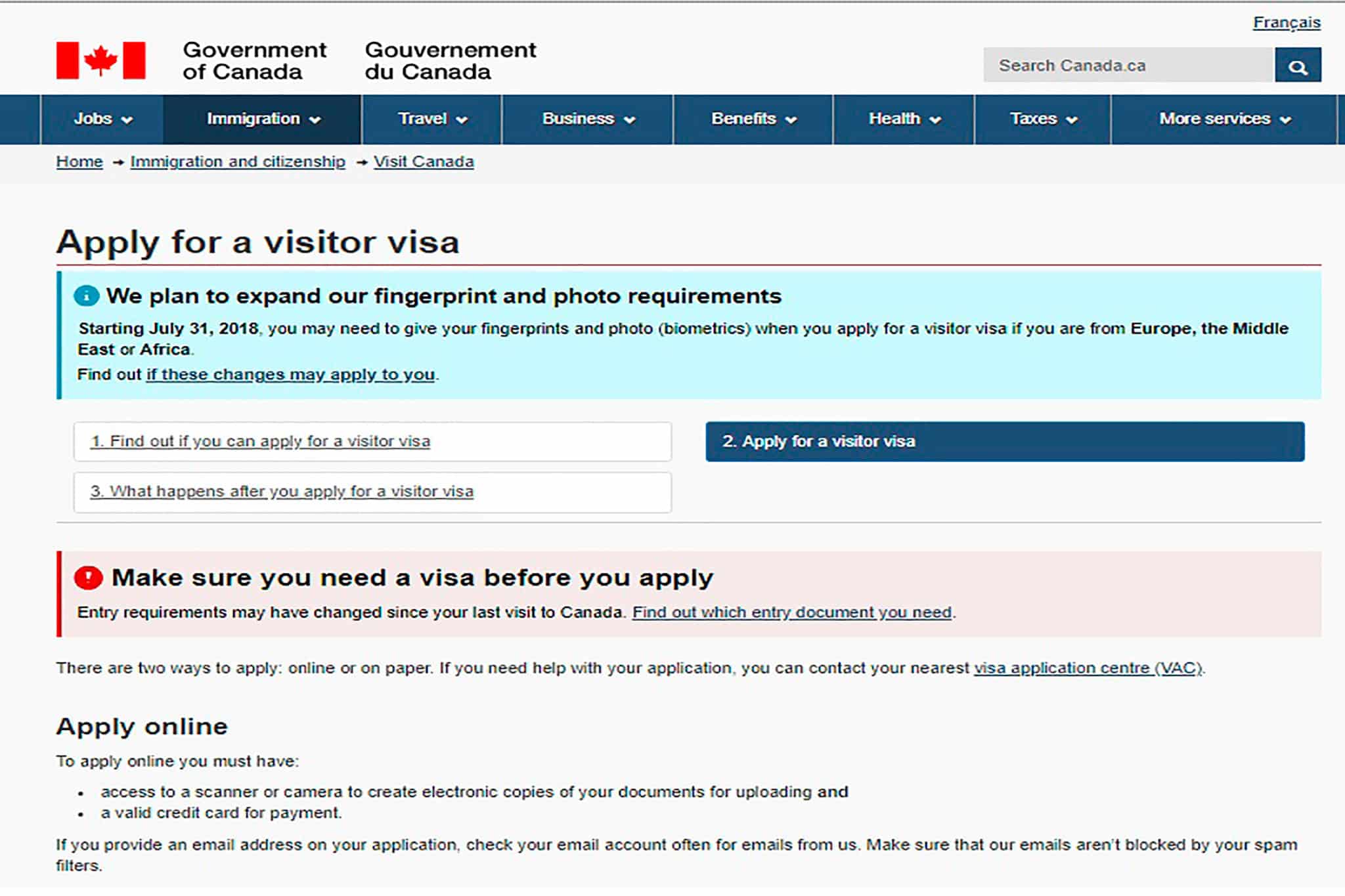The height and width of the screenshot is (896, 1345).
Task: Select step 2 Apply for a visitor visa
Action: click(x=1005, y=442)
